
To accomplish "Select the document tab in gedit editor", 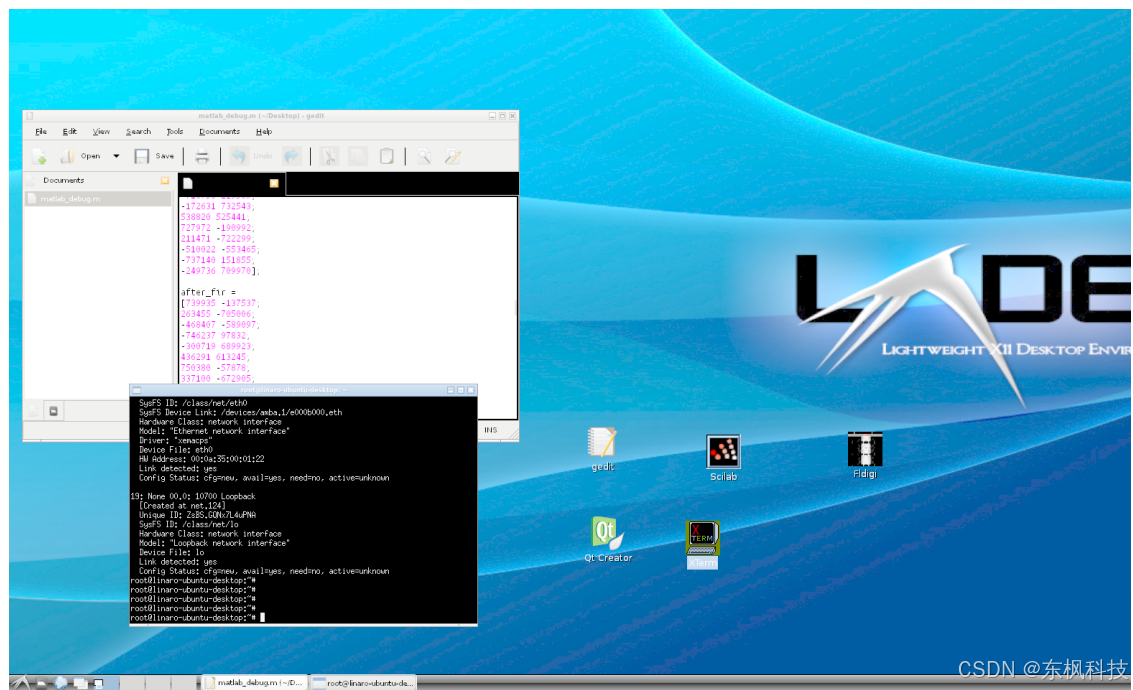I will pyautogui.click(x=231, y=184).
